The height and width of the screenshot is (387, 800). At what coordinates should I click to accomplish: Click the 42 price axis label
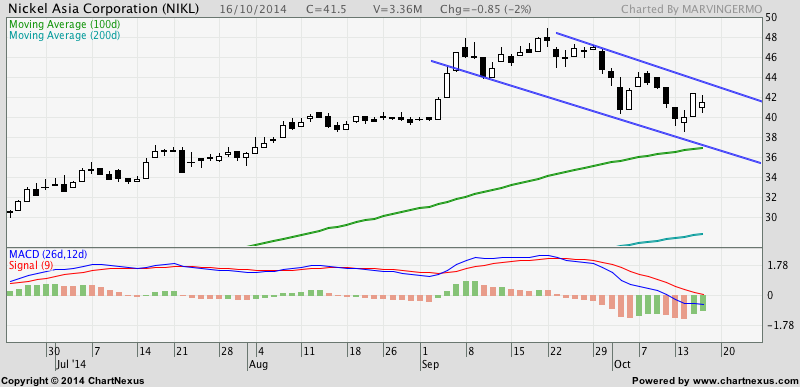[x=771, y=97]
